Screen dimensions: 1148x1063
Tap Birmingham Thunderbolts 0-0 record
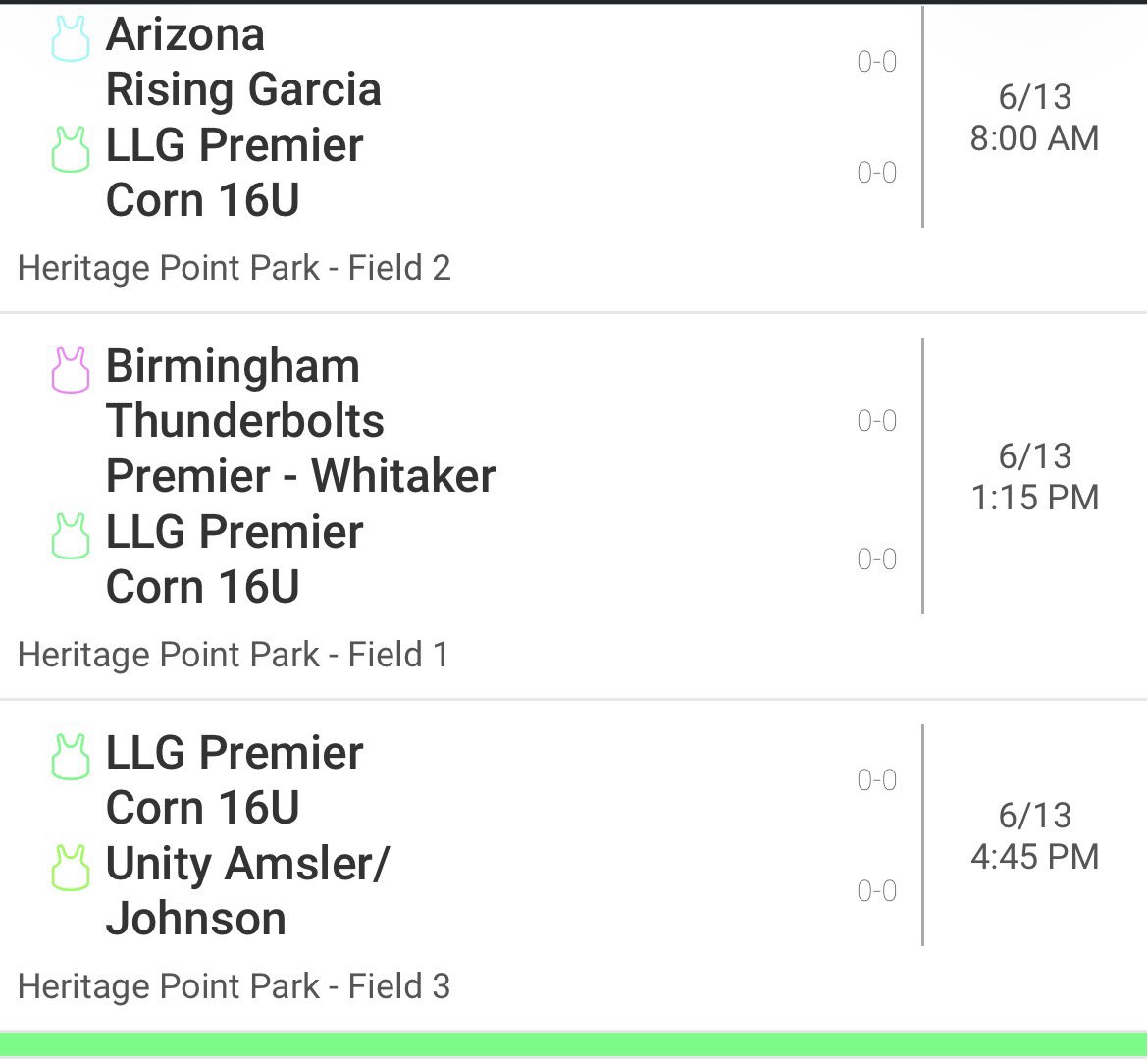(x=877, y=421)
